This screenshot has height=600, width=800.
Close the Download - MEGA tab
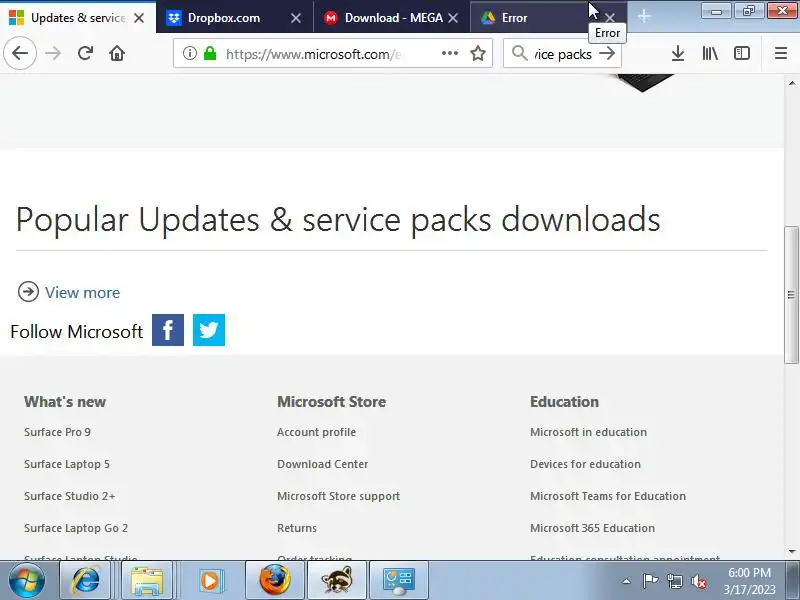click(453, 18)
